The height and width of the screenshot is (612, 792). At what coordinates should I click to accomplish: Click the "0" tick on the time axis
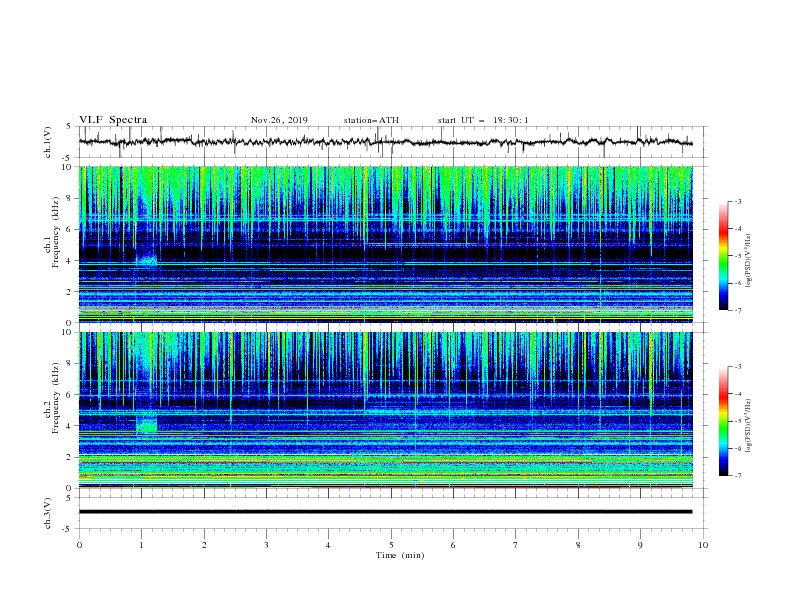coord(79,545)
